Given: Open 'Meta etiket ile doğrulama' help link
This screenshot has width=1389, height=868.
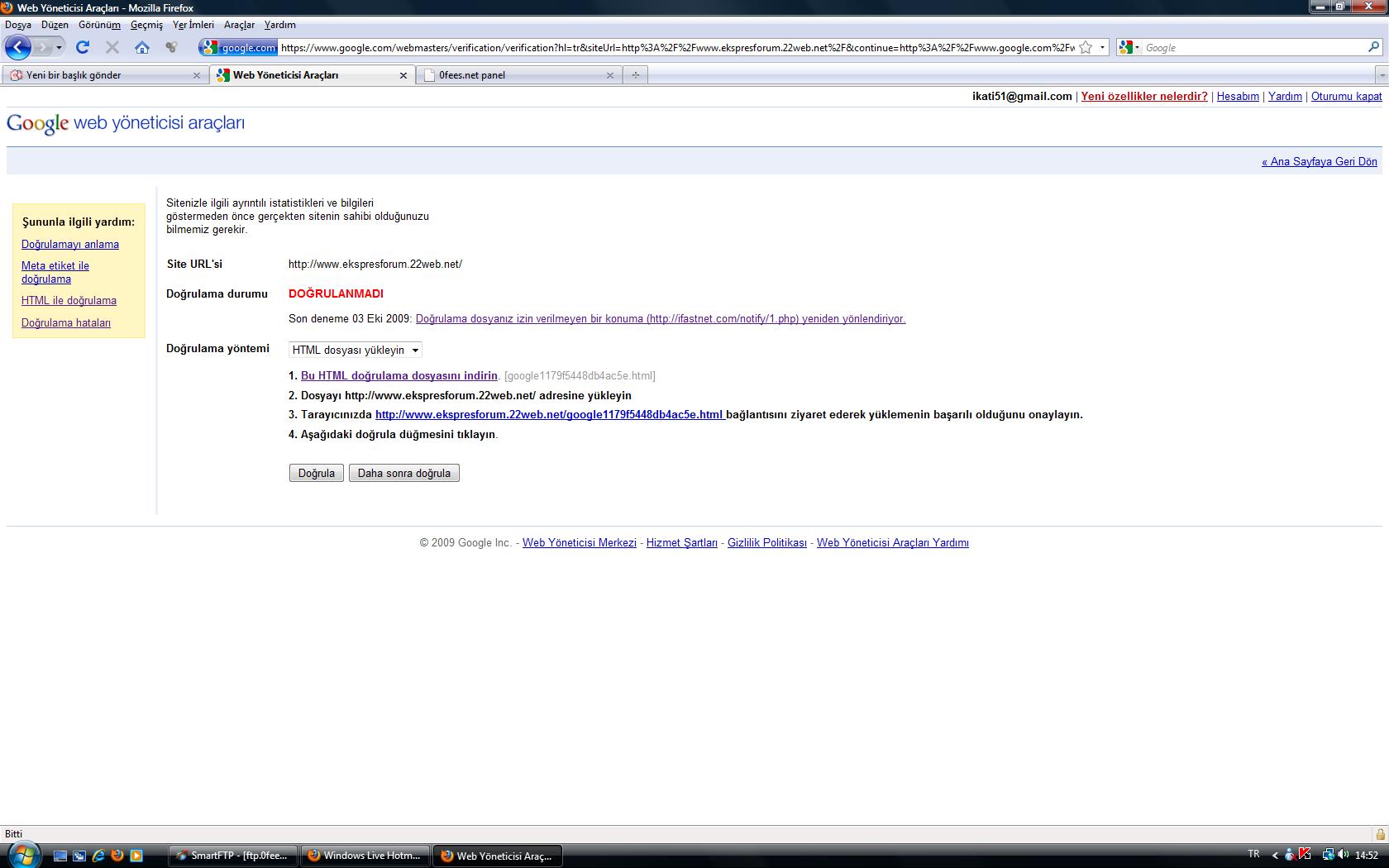Looking at the screenshot, I should (55, 272).
